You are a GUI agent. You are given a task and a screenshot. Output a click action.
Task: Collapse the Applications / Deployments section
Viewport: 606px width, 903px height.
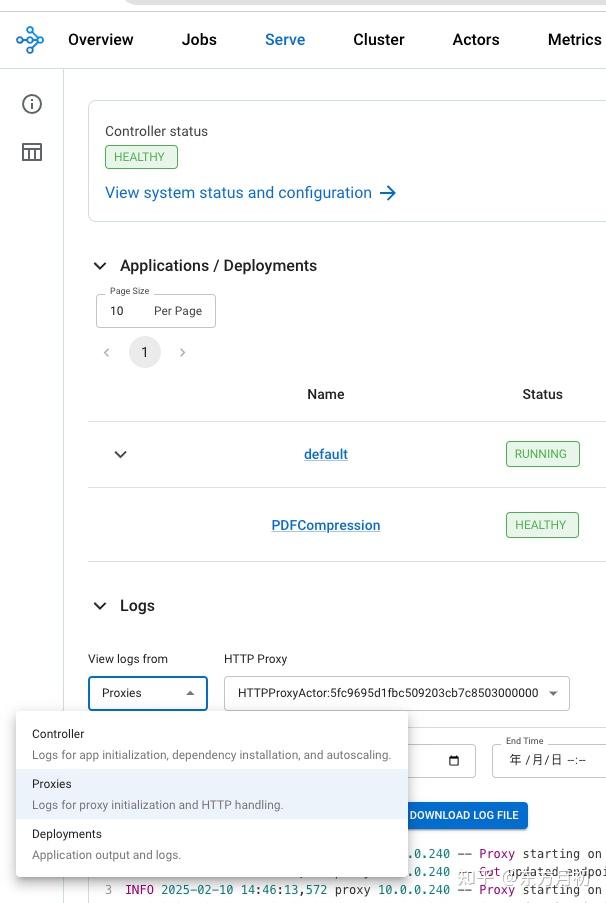[100, 265]
